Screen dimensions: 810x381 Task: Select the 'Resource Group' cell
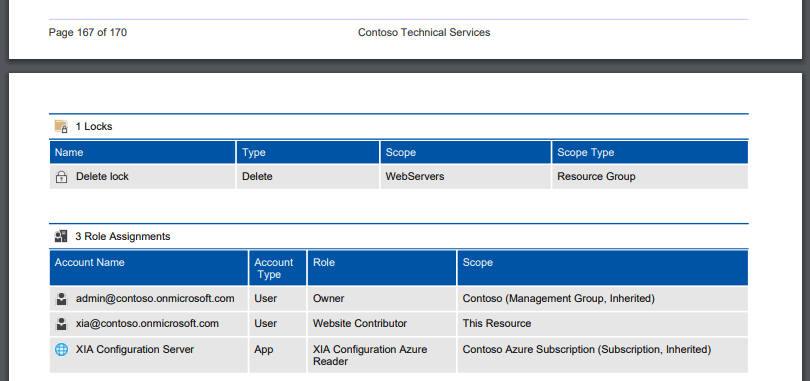[650, 177]
